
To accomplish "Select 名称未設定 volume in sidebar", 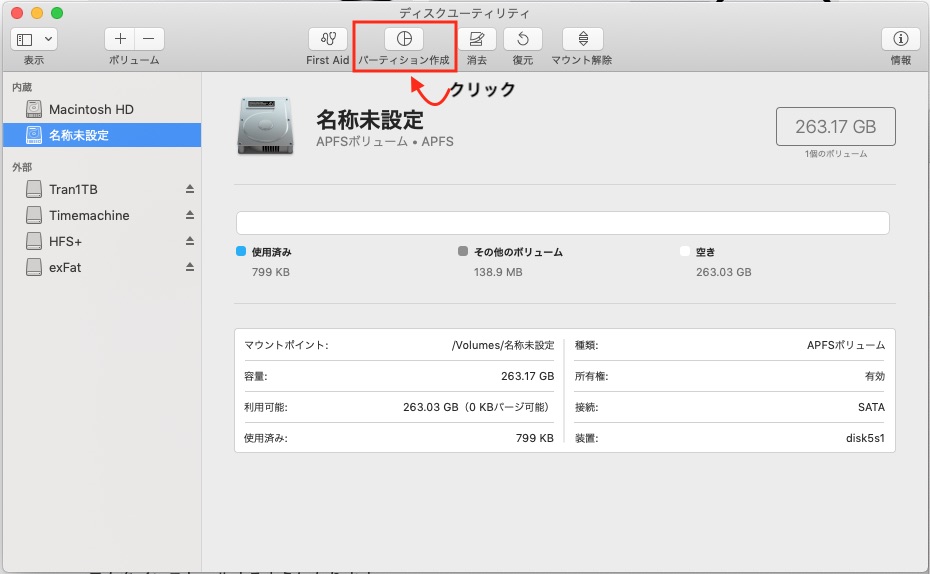I will click(79, 135).
